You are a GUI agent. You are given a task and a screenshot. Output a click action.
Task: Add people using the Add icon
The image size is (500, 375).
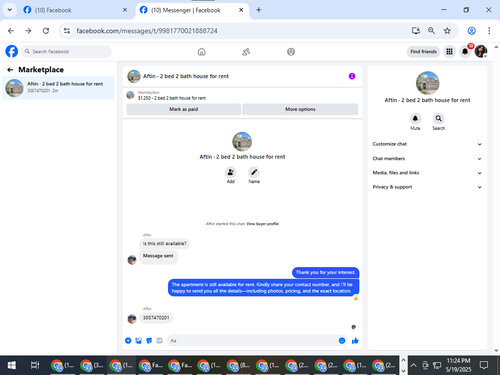[230, 172]
